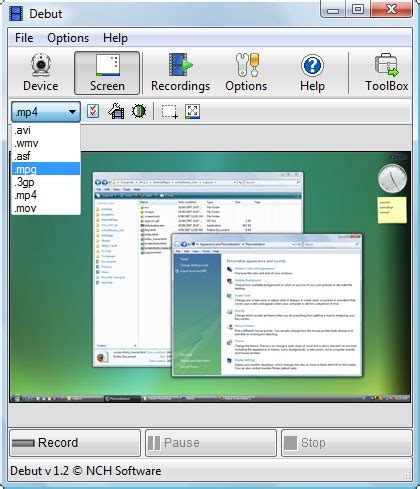Choose .mov from the format list

(x=46, y=208)
